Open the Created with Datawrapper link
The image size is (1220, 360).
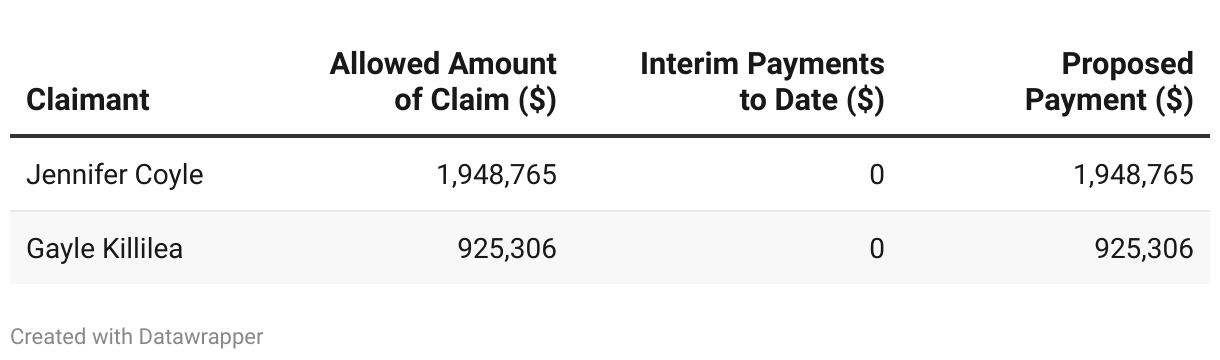pyautogui.click(x=137, y=337)
